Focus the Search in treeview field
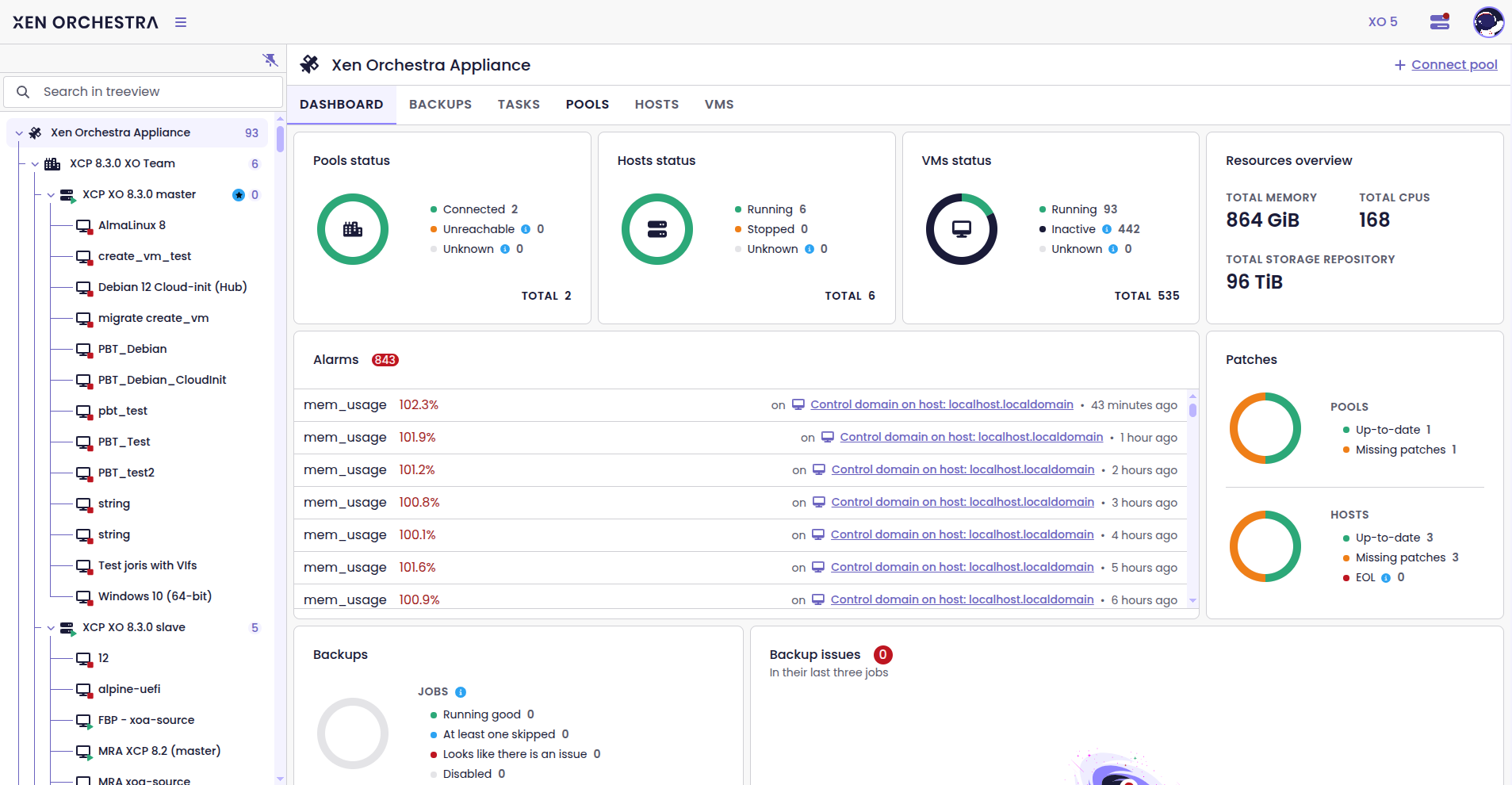 click(144, 92)
